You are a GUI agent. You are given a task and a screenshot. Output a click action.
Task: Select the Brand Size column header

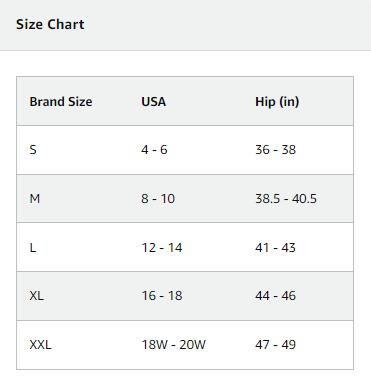click(x=61, y=102)
